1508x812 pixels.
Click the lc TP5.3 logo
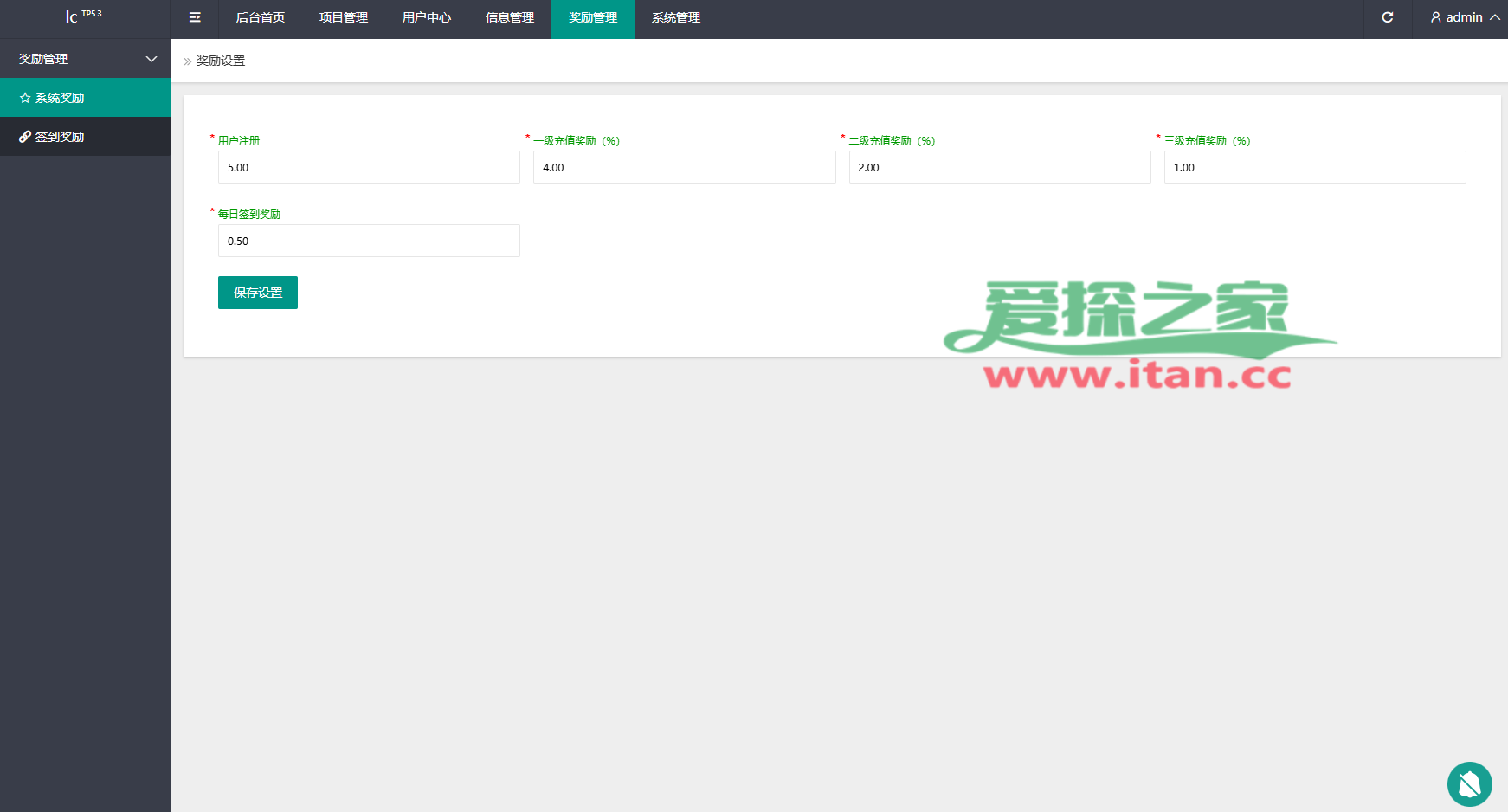pos(83,16)
